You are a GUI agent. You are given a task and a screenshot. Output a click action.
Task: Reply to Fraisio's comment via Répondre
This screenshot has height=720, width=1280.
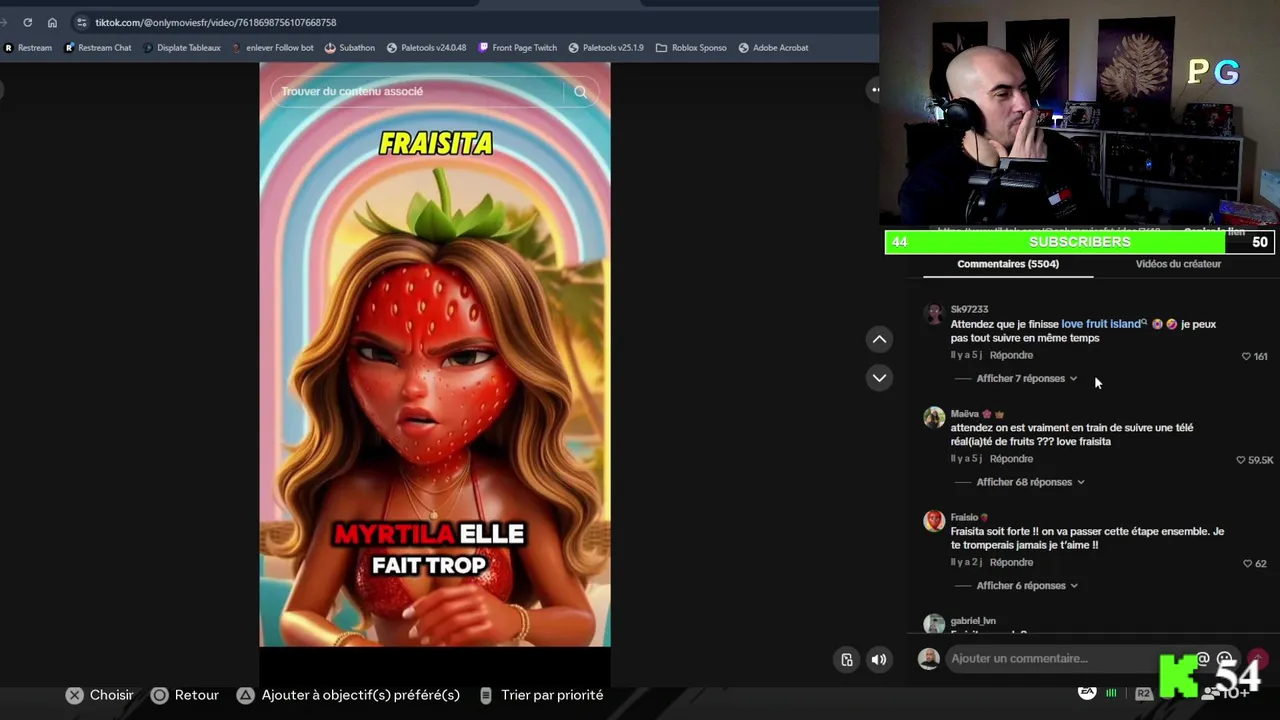(1011, 562)
